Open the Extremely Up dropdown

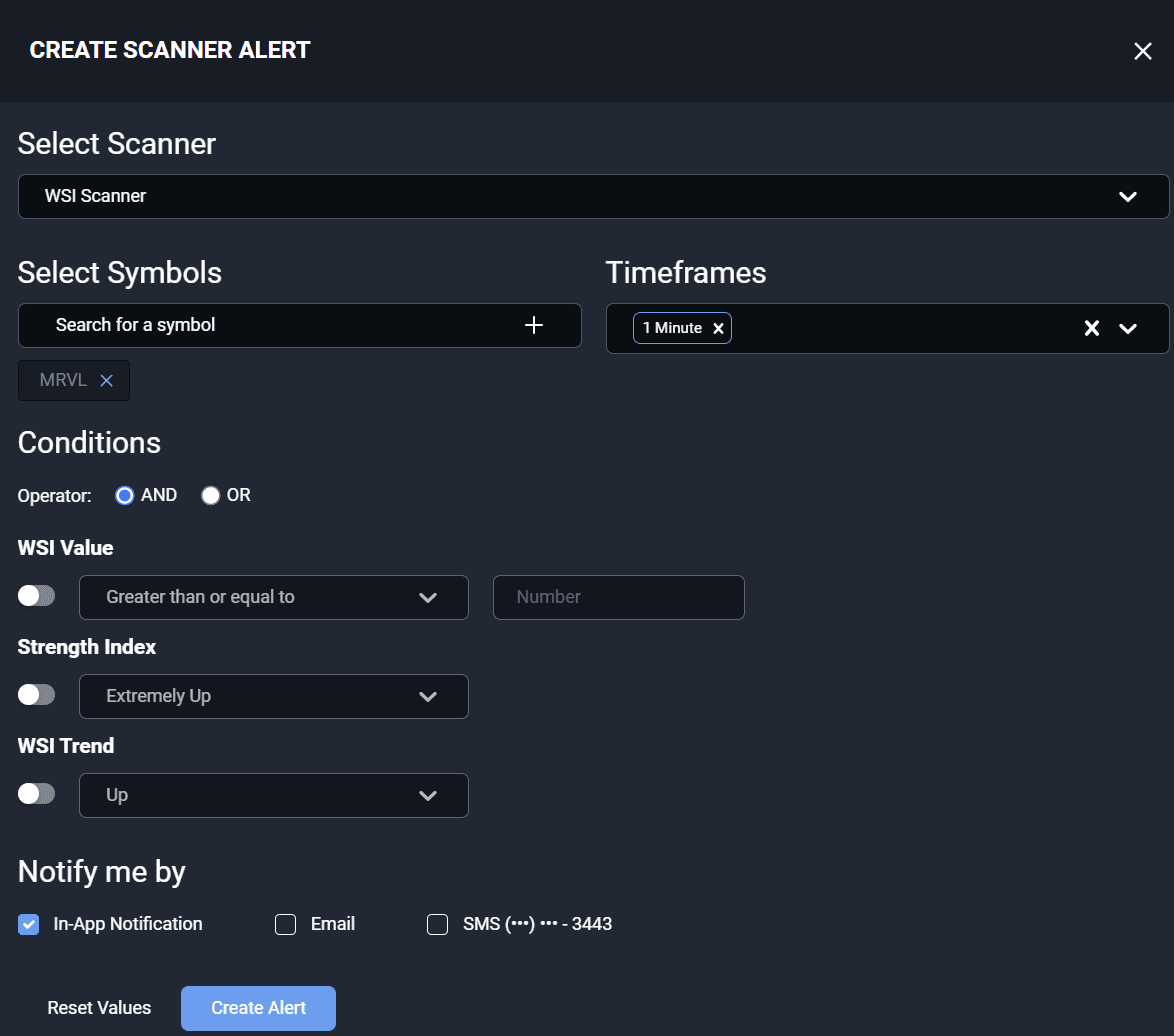tap(274, 696)
